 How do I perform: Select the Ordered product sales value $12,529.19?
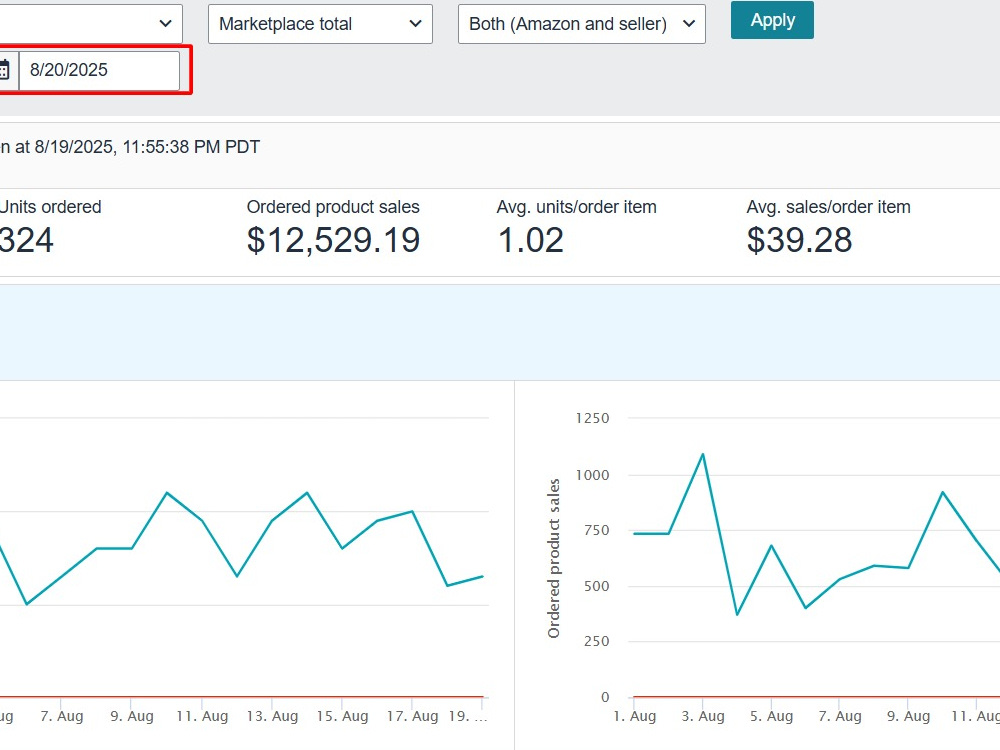pyautogui.click(x=333, y=240)
